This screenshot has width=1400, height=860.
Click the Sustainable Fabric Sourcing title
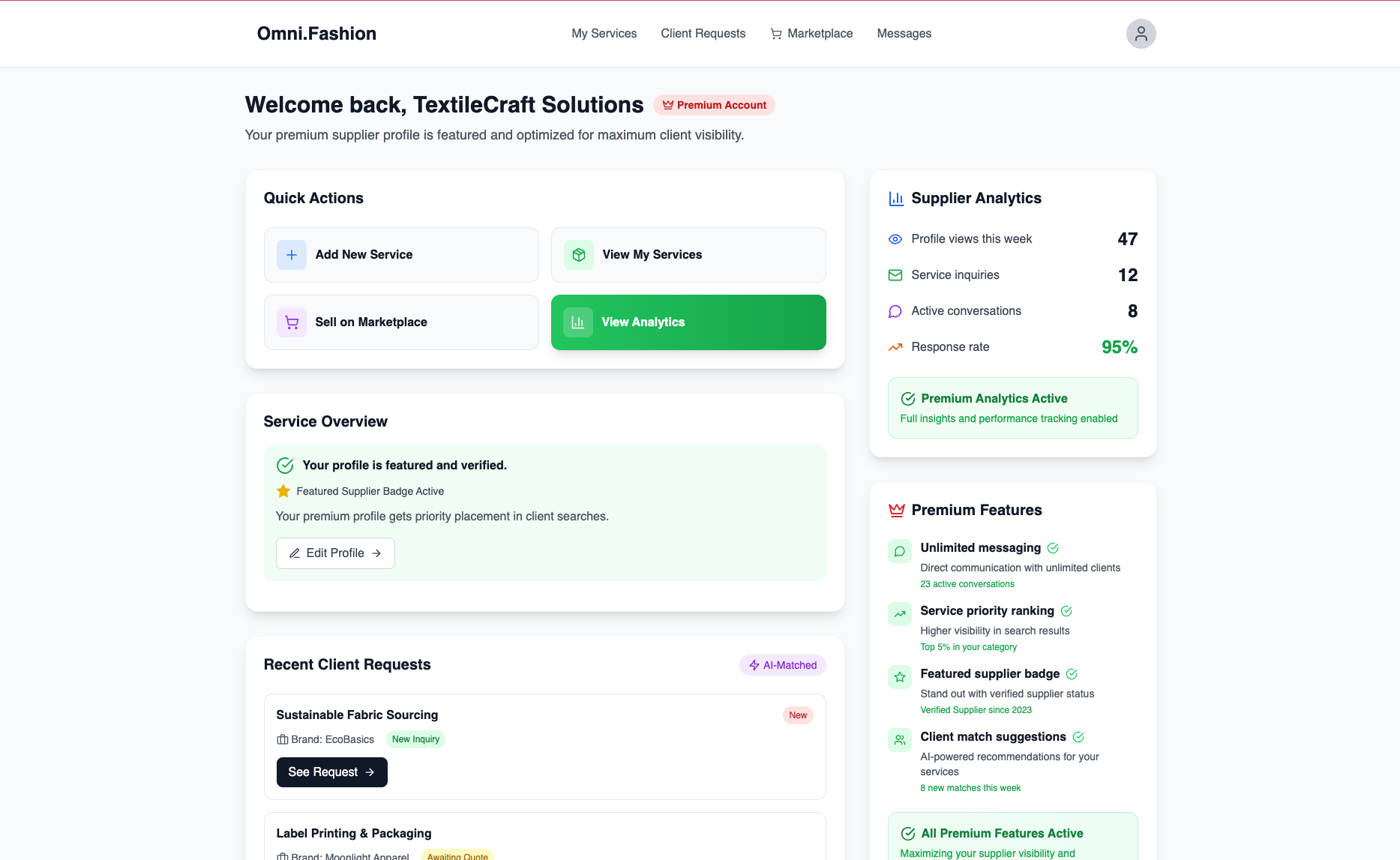pos(357,715)
